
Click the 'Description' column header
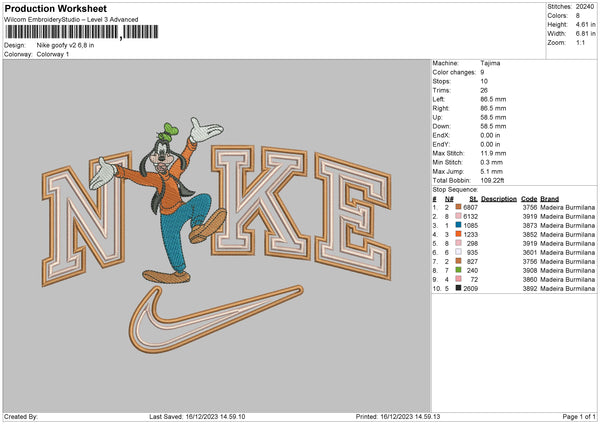tap(499, 199)
